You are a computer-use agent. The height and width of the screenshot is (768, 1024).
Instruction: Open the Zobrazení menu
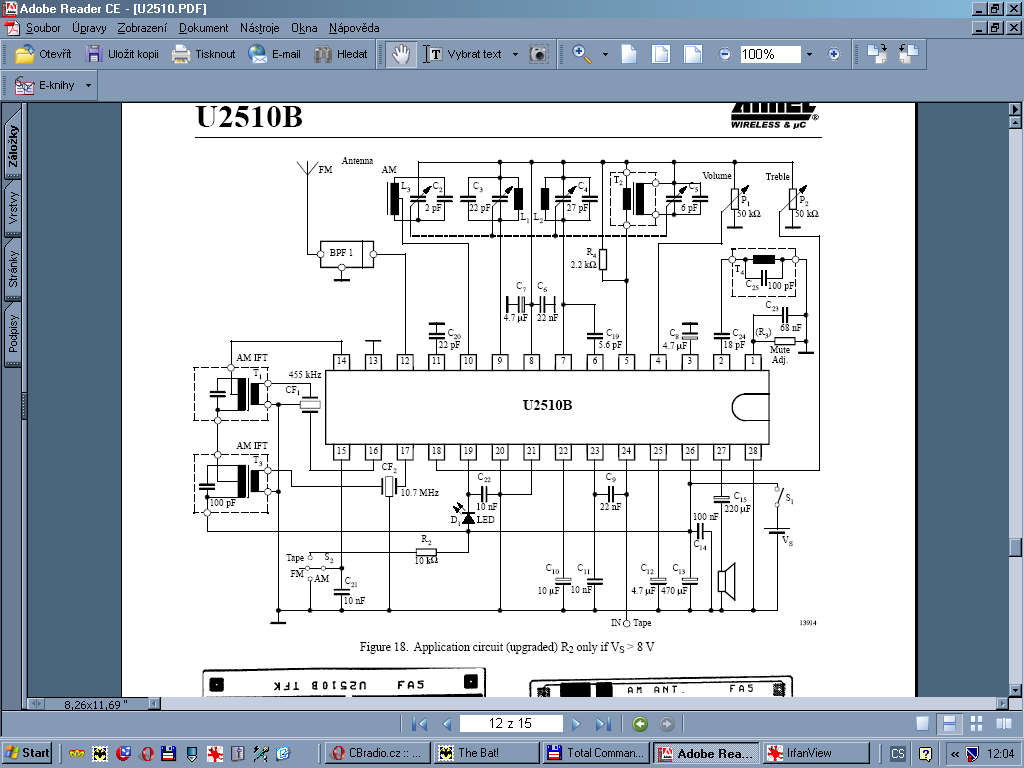tap(142, 28)
